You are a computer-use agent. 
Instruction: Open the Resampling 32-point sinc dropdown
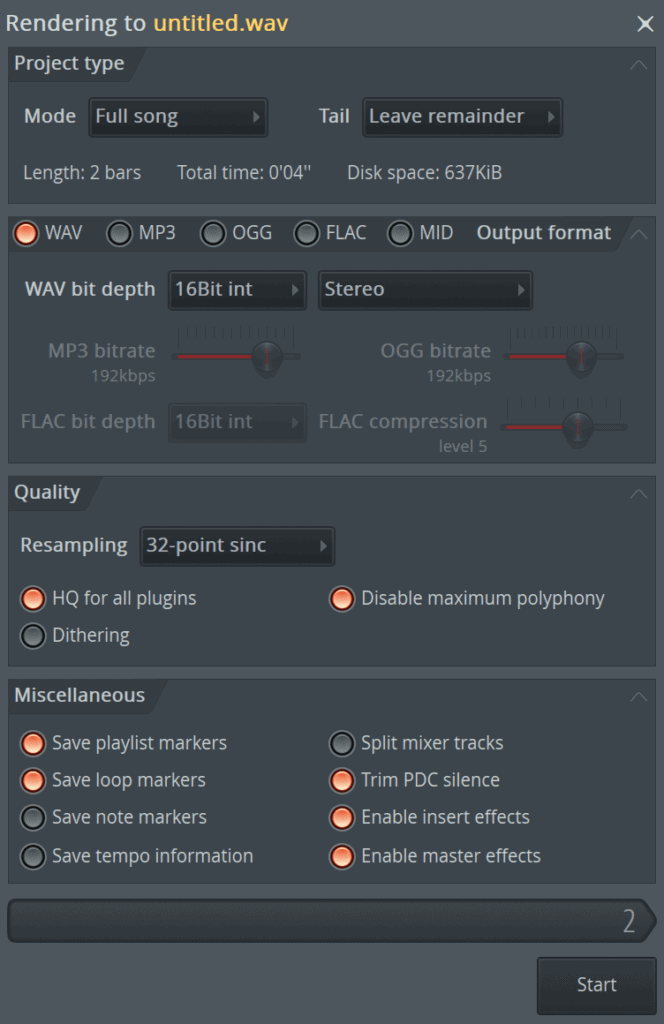tap(237, 546)
